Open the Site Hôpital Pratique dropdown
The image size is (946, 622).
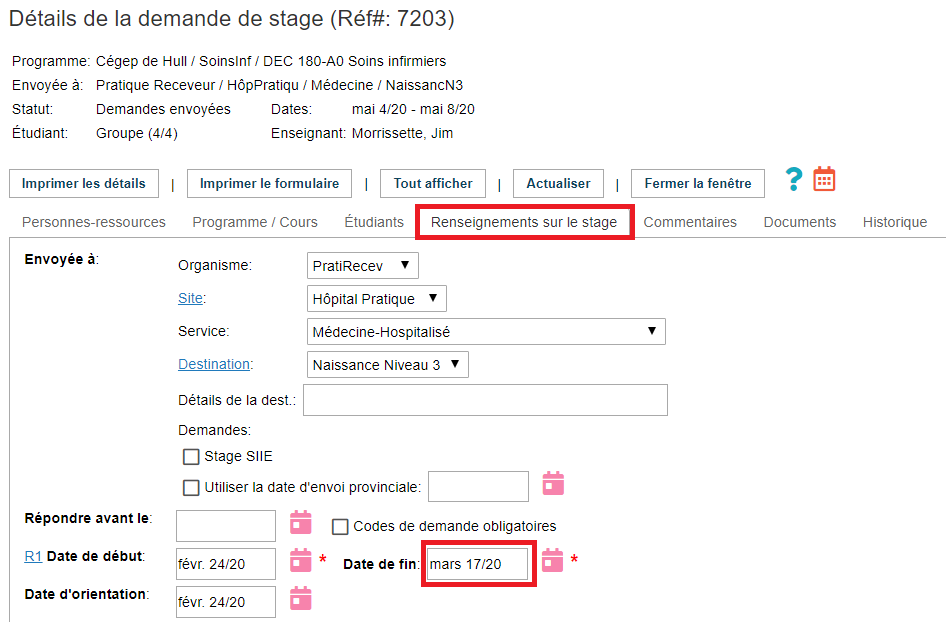coord(377,298)
